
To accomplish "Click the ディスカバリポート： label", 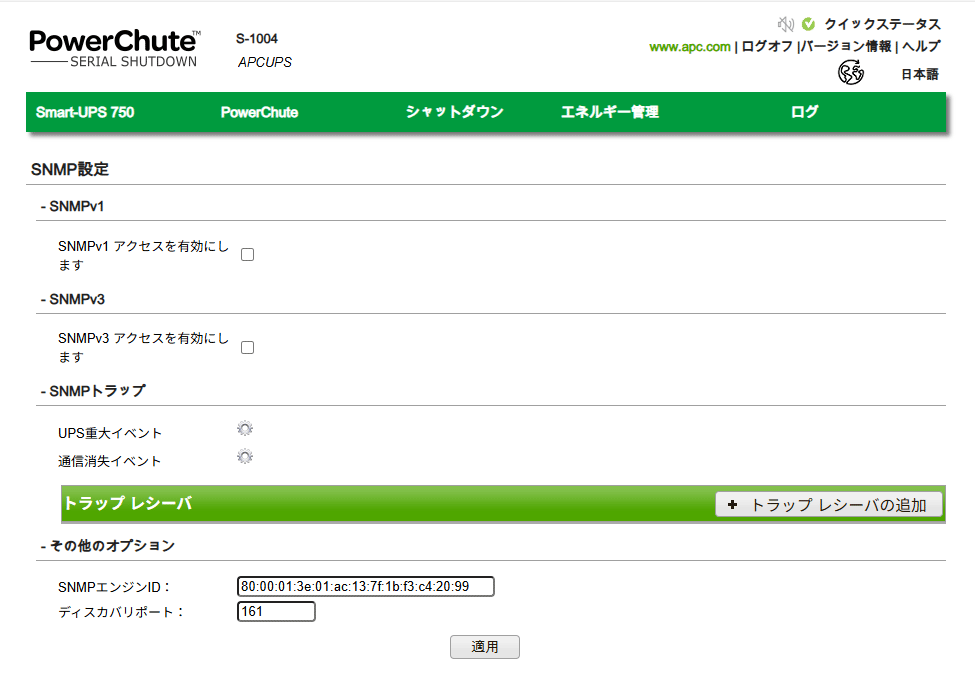I will click(121, 612).
